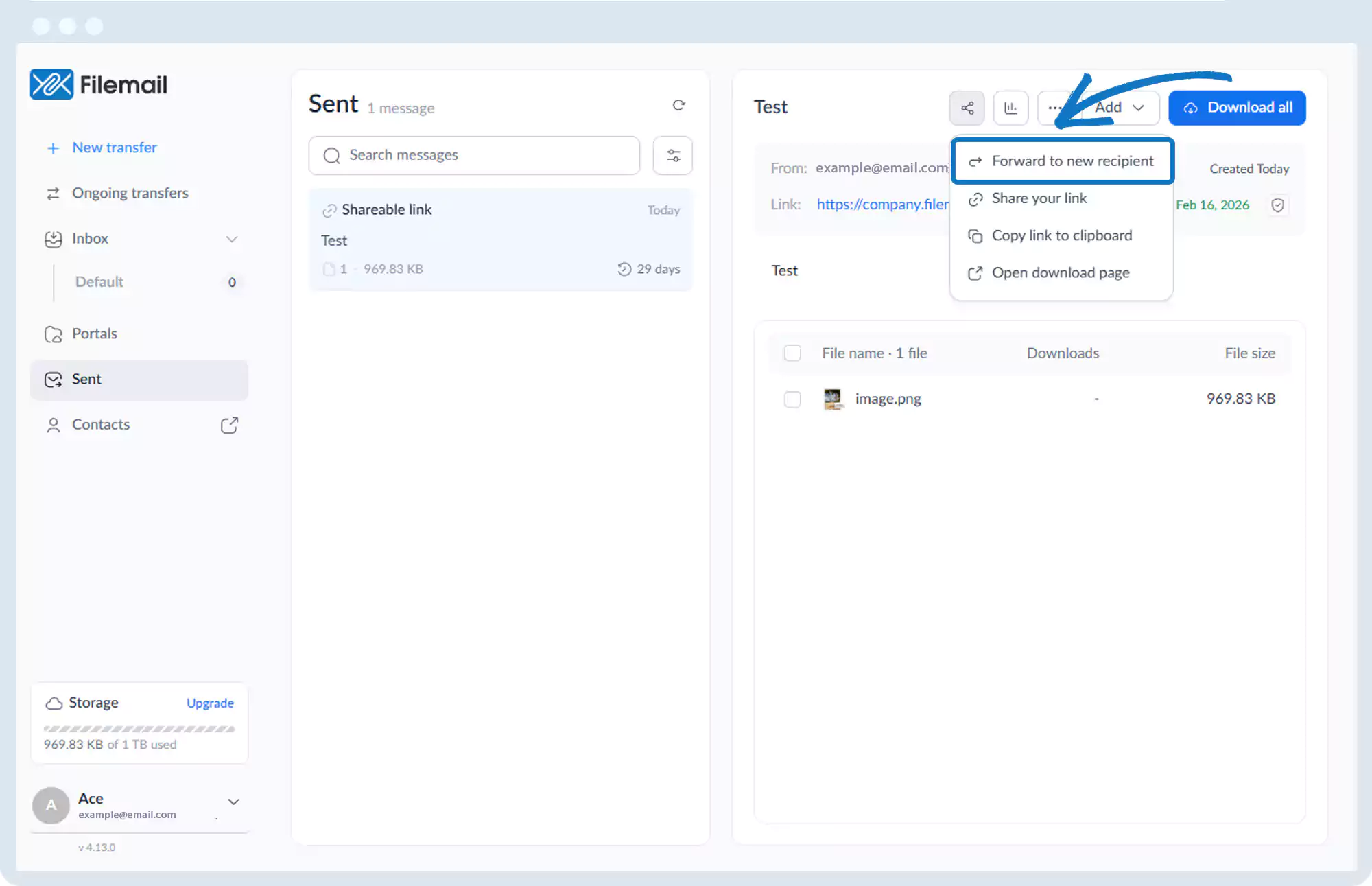This screenshot has height=886, width=1372.
Task: Click the shield security icon by the date
Action: pyautogui.click(x=1277, y=205)
